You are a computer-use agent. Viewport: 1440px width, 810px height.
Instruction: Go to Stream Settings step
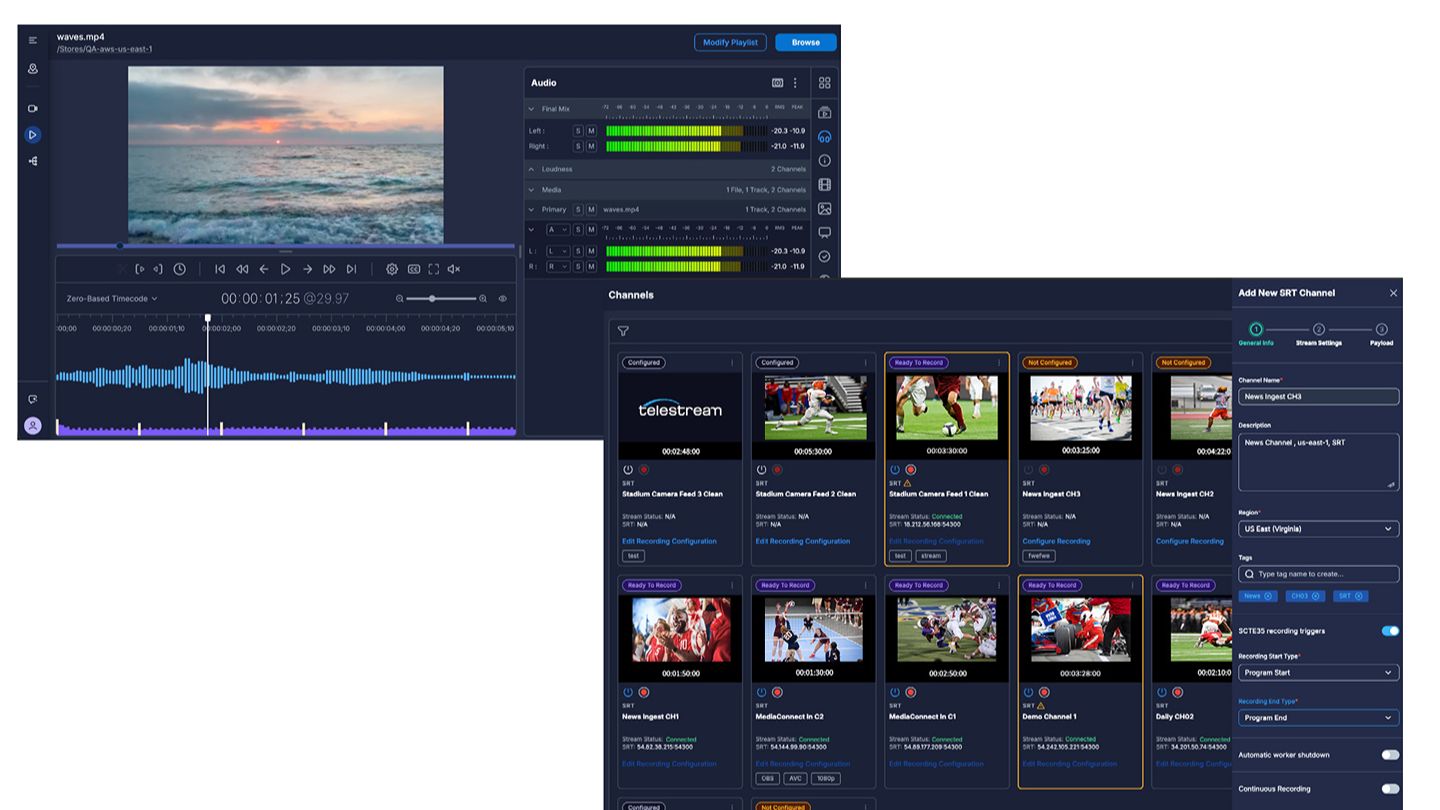click(1319, 334)
